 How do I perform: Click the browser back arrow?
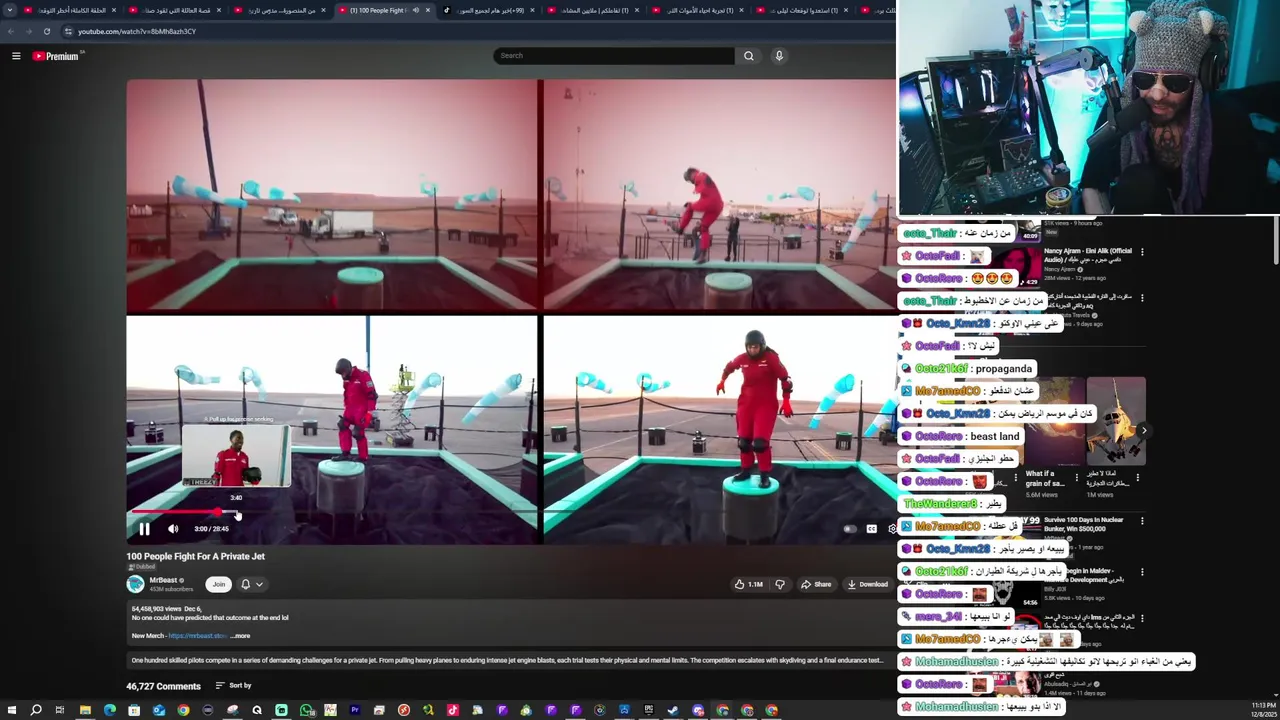coord(11,31)
